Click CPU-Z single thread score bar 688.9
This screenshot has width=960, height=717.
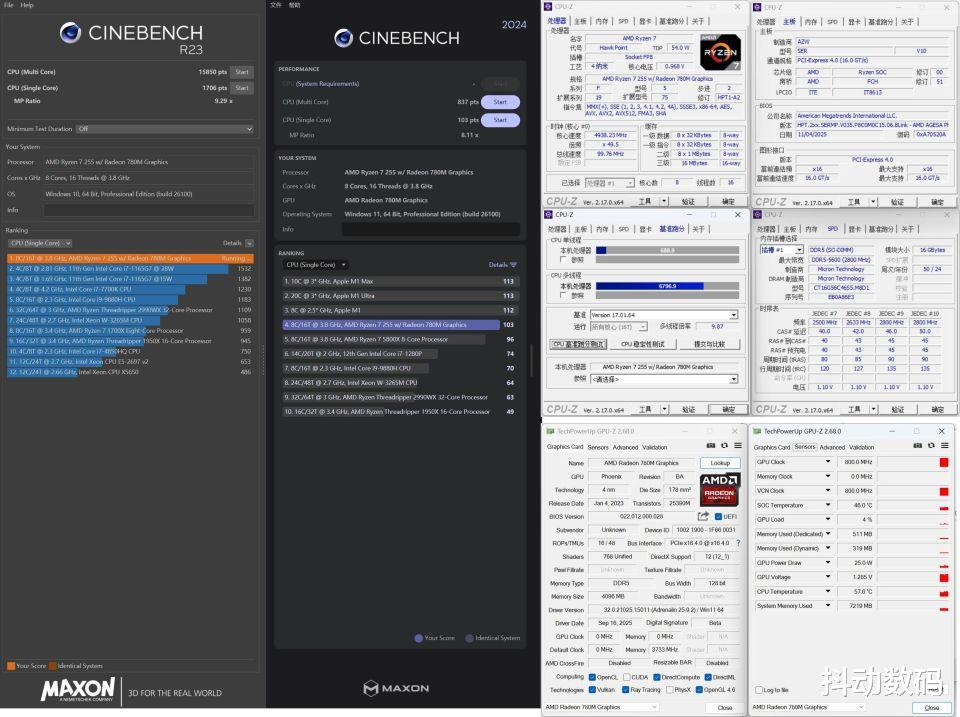click(667, 250)
